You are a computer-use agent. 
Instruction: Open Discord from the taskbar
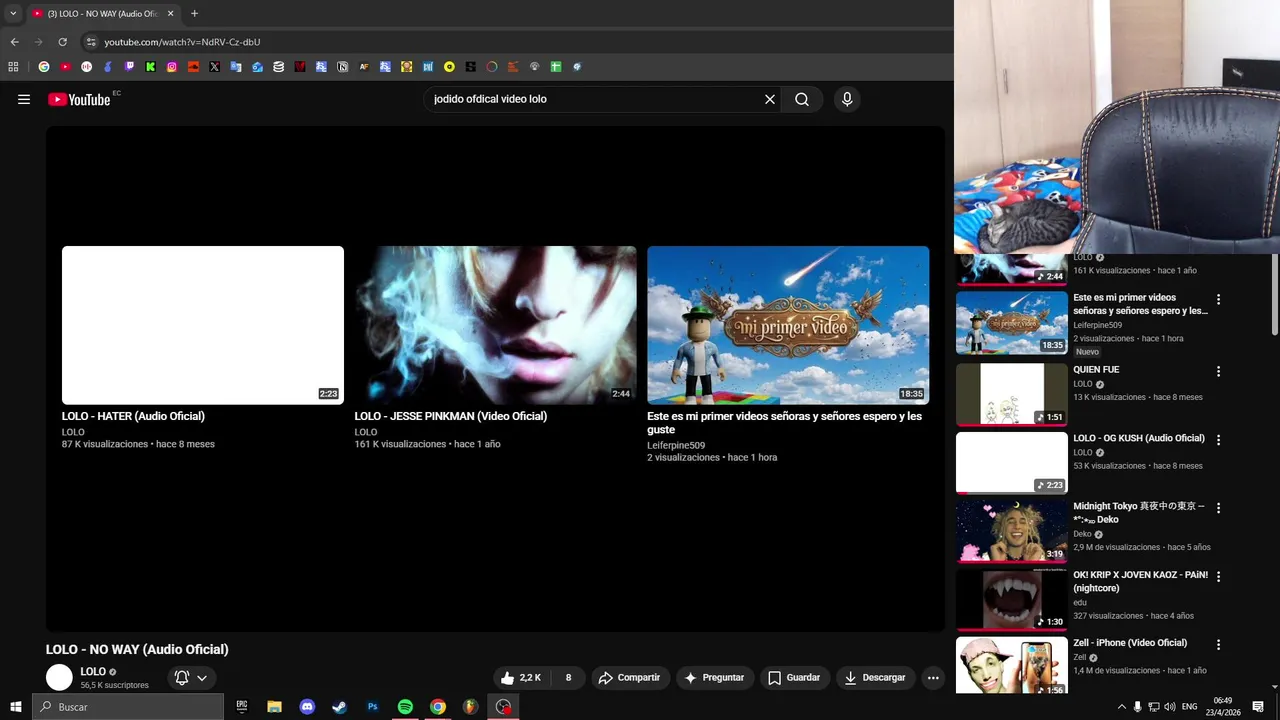(x=307, y=707)
